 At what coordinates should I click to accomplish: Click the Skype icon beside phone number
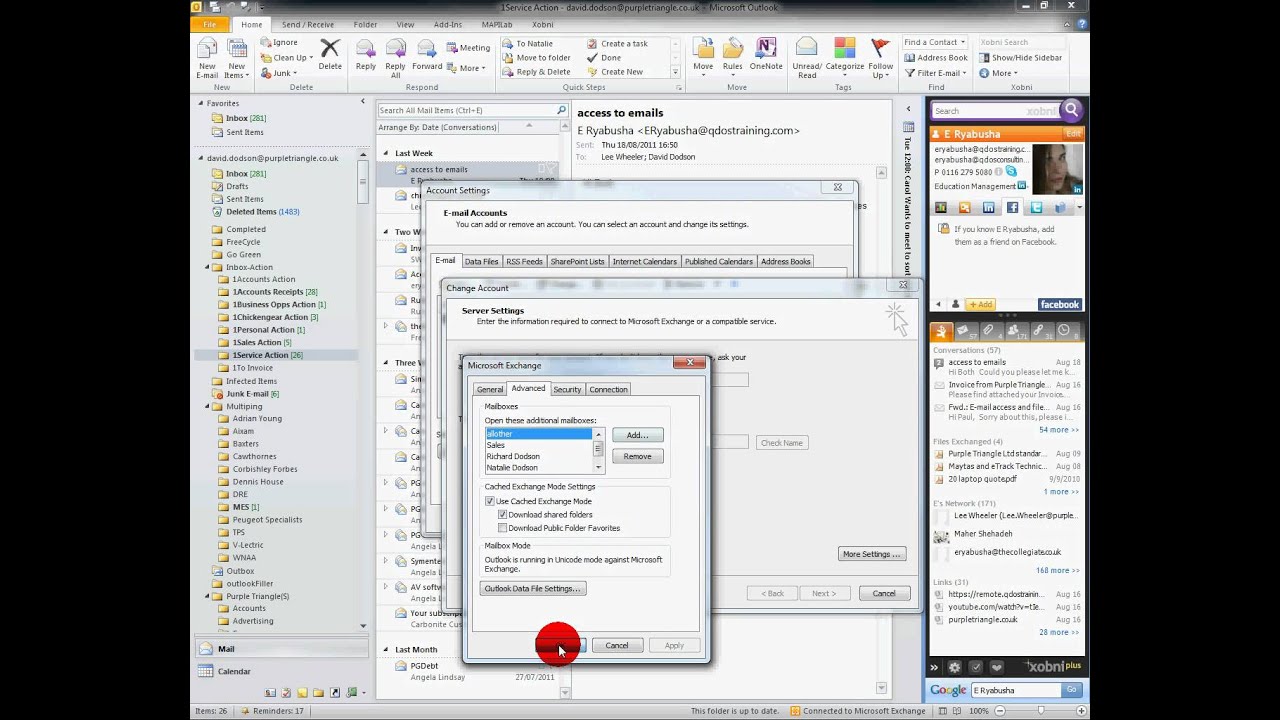[1011, 172]
